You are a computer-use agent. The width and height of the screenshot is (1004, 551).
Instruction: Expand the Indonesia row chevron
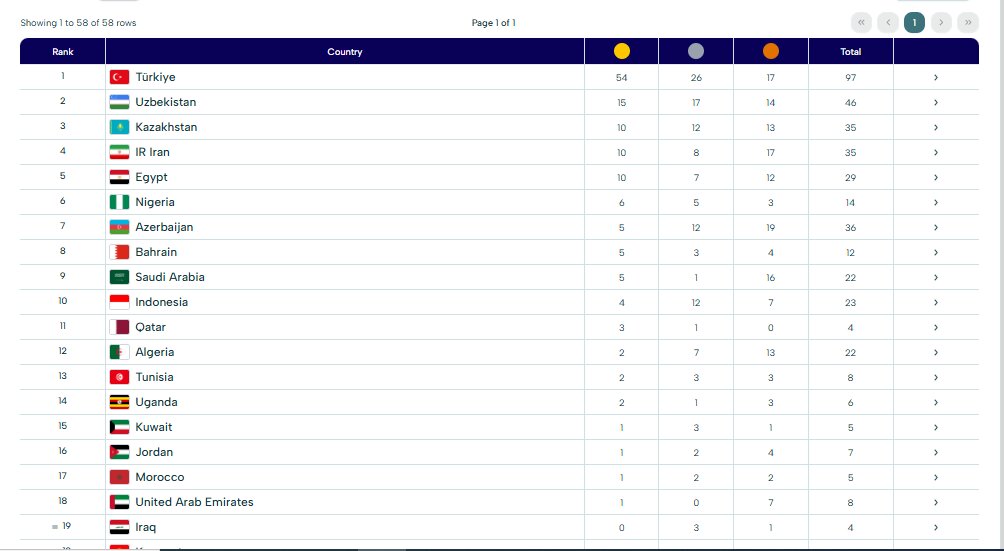coord(935,302)
